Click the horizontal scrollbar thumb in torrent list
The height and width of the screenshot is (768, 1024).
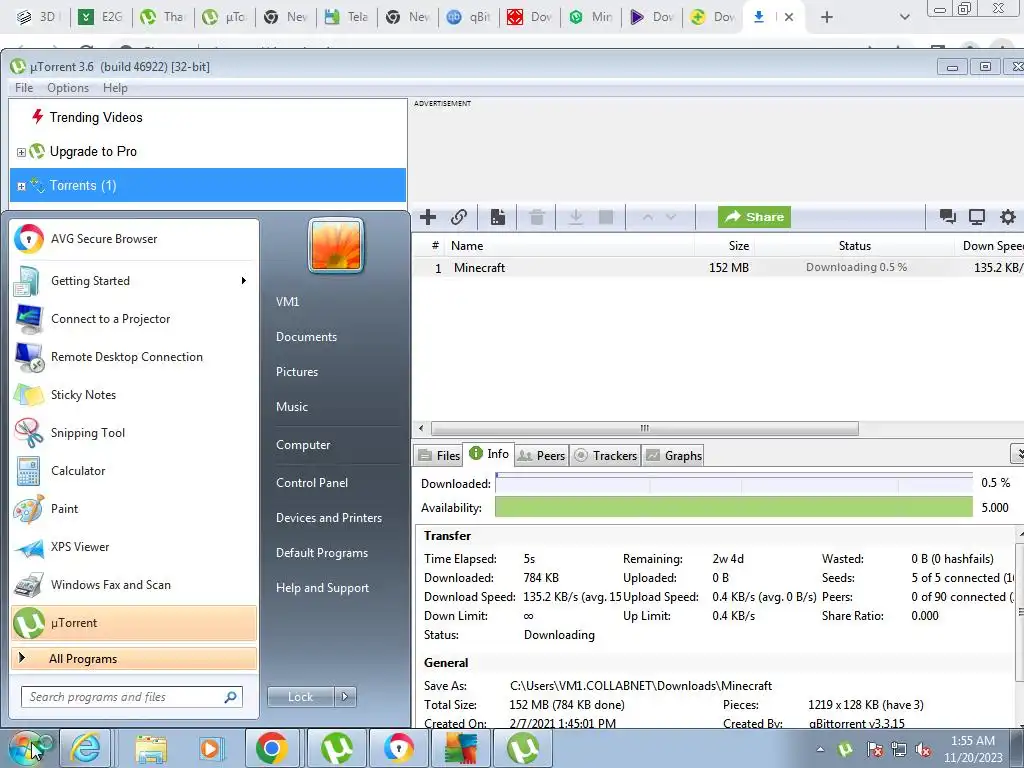(x=645, y=428)
